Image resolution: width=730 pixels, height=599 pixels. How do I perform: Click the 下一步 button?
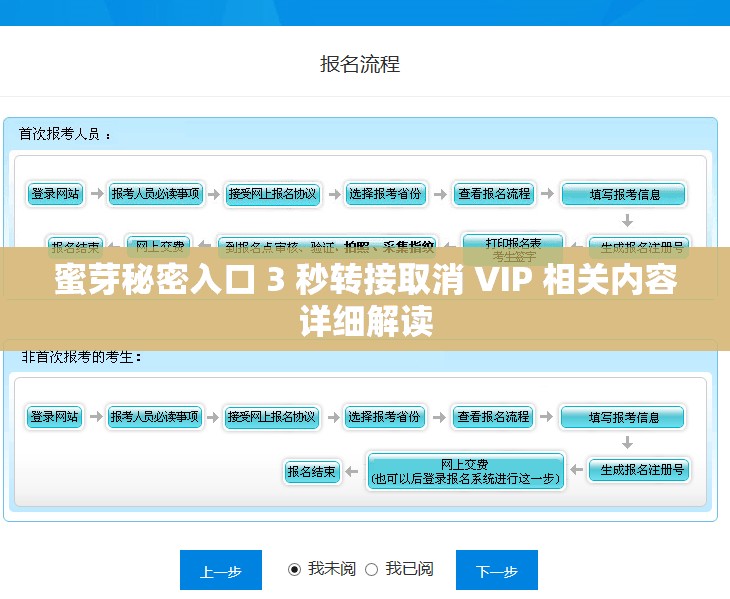pos(497,570)
